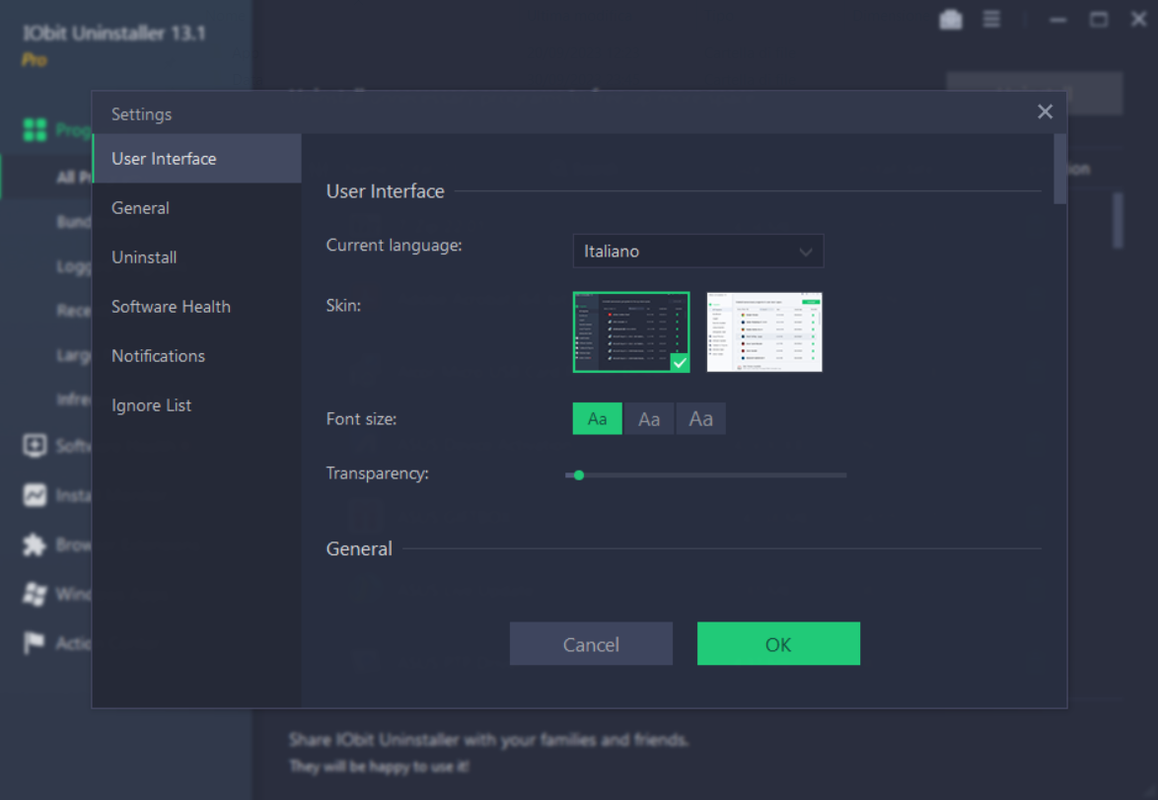Screen dimensions: 1158x800
Task: Click the Browser Extensions puzzle icon
Action: pos(35,545)
